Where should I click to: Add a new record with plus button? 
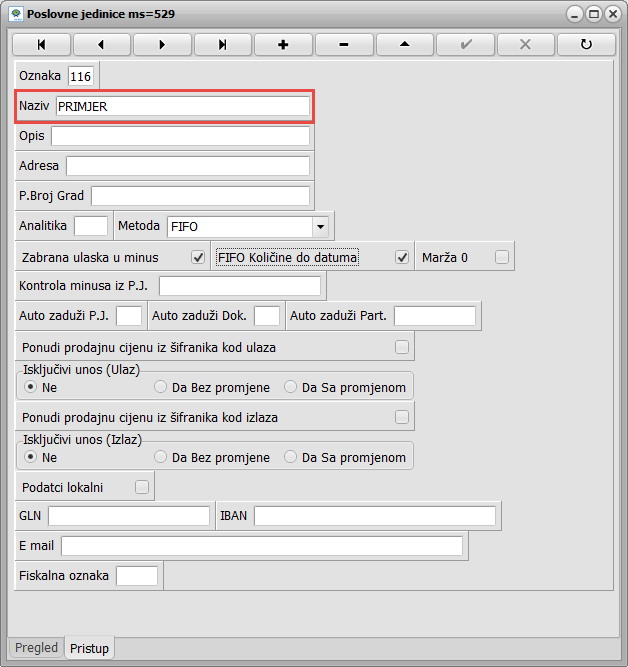[x=283, y=45]
